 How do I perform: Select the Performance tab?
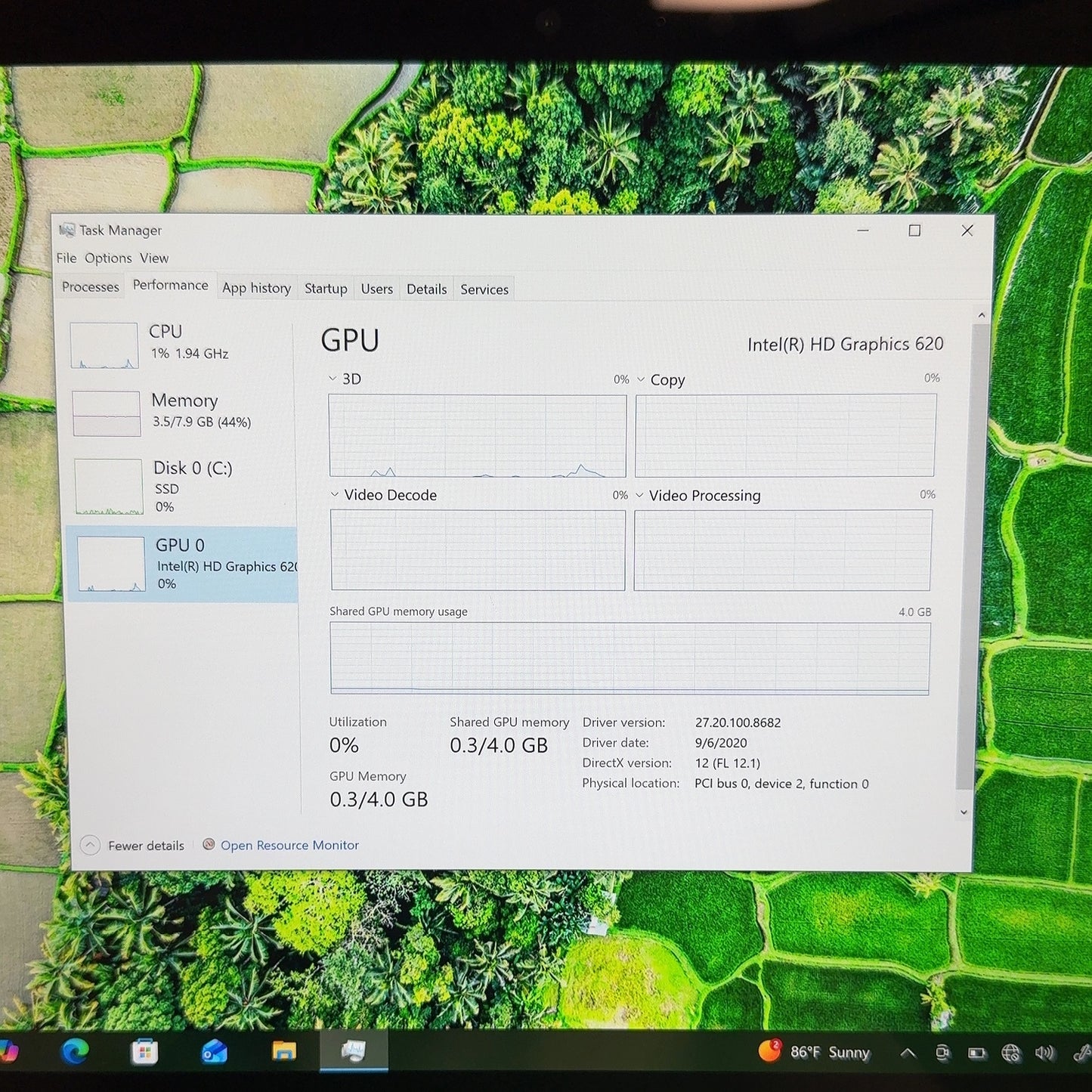click(171, 285)
